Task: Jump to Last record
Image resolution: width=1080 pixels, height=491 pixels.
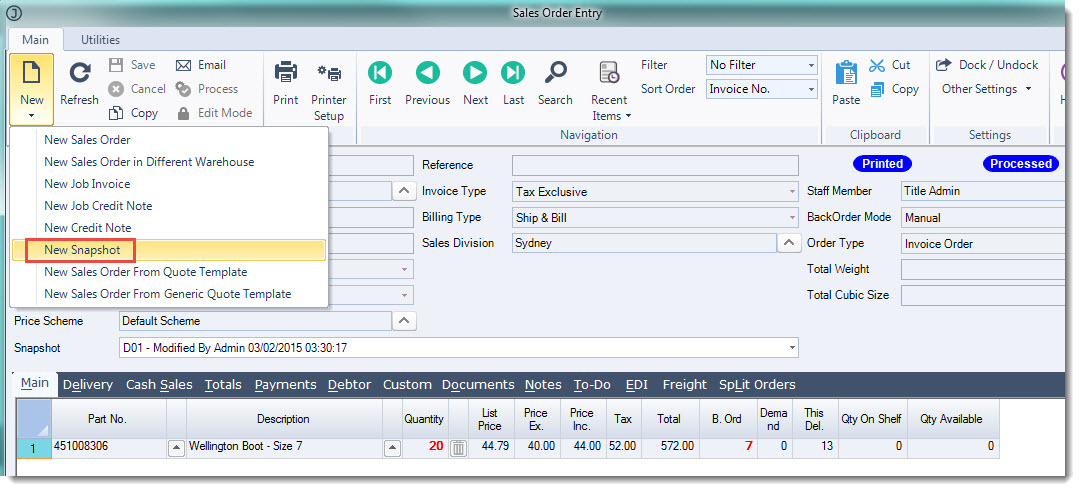Action: pos(513,72)
